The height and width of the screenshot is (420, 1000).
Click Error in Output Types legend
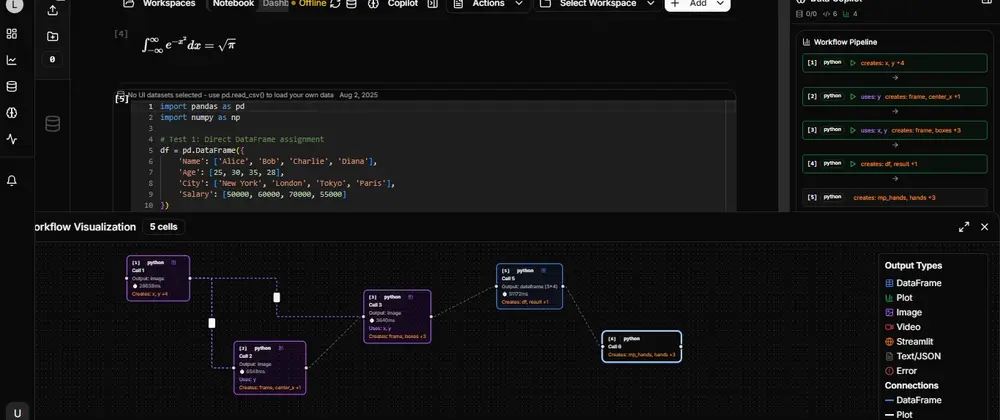[901, 371]
